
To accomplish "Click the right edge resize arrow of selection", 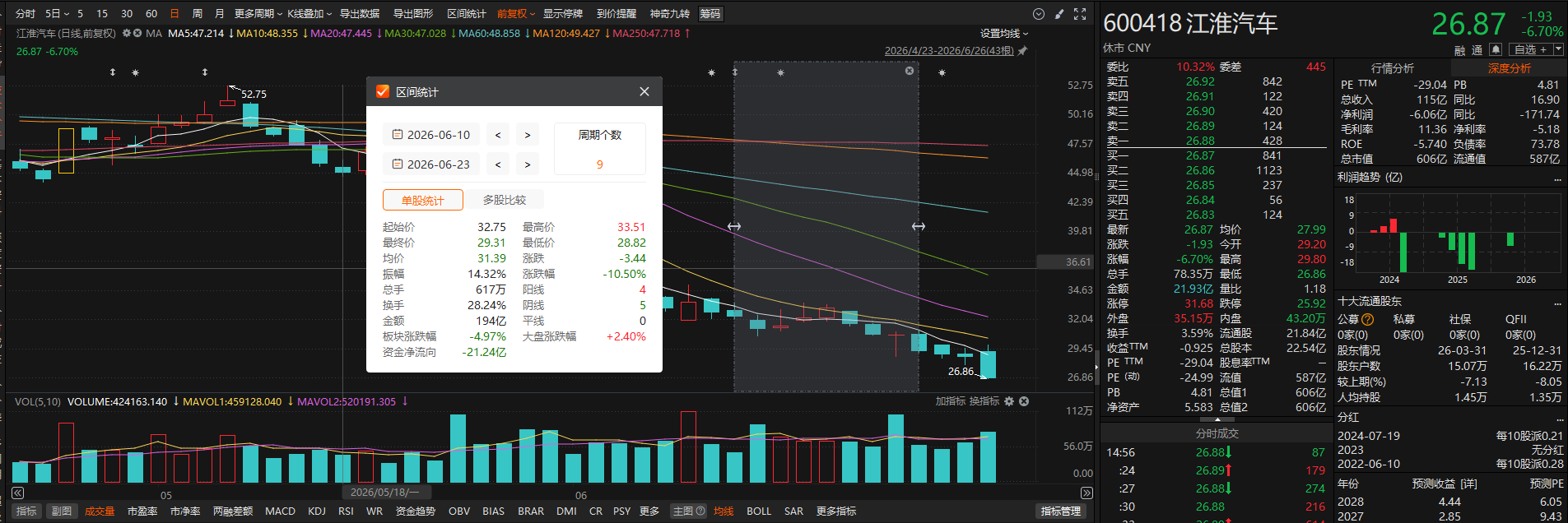I will tap(919, 226).
